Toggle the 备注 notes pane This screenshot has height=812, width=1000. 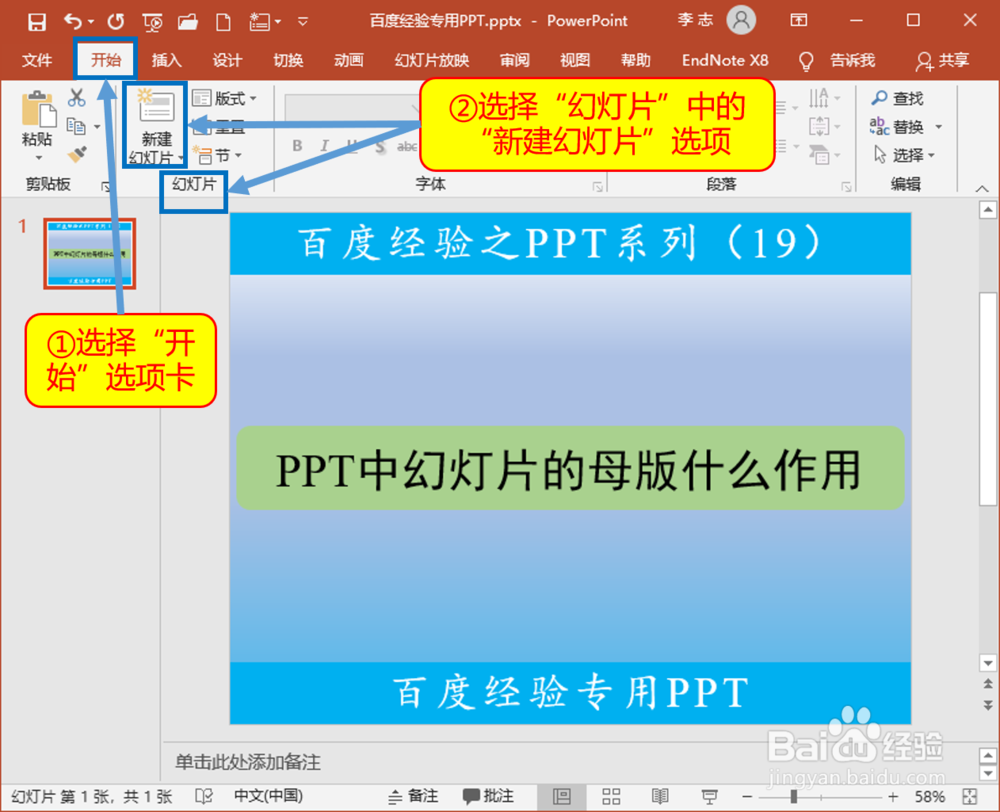[413, 796]
